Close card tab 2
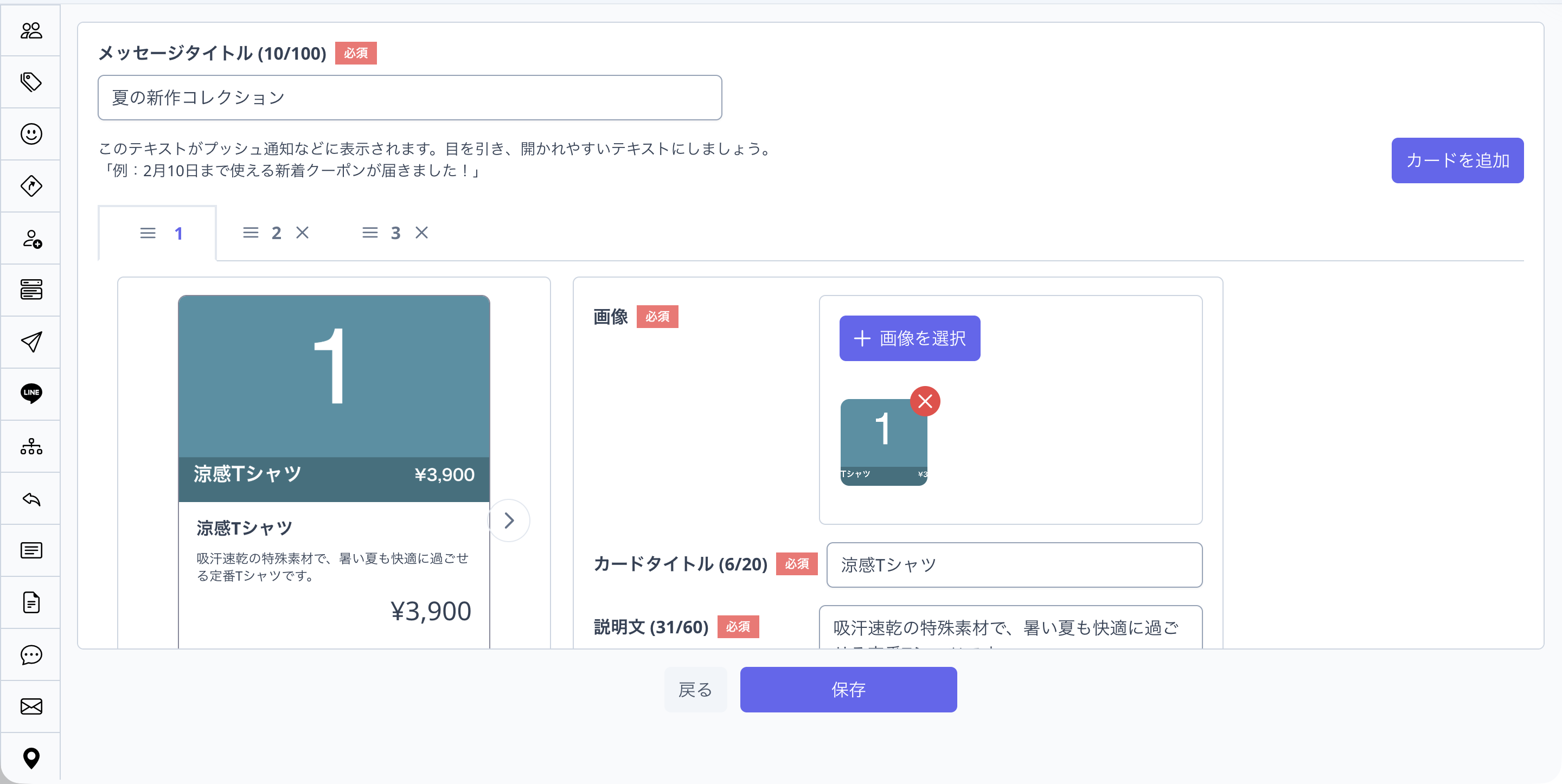Screen dimensions: 1562x784 click(x=302, y=233)
